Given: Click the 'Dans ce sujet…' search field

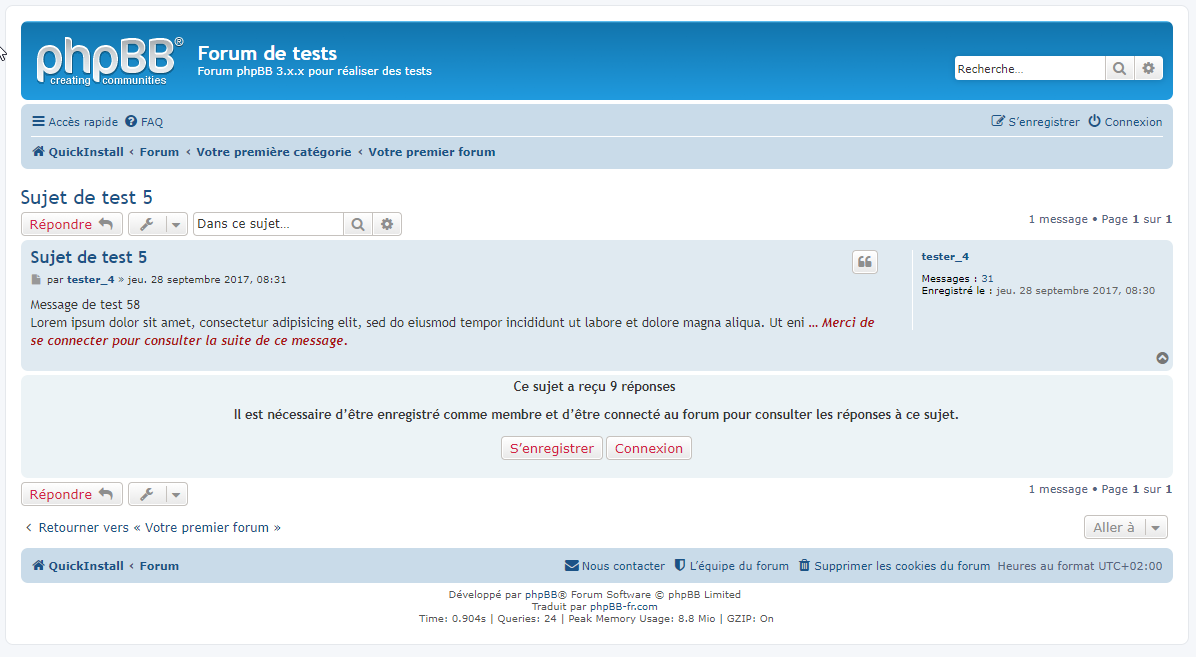Looking at the screenshot, I should click(267, 225).
